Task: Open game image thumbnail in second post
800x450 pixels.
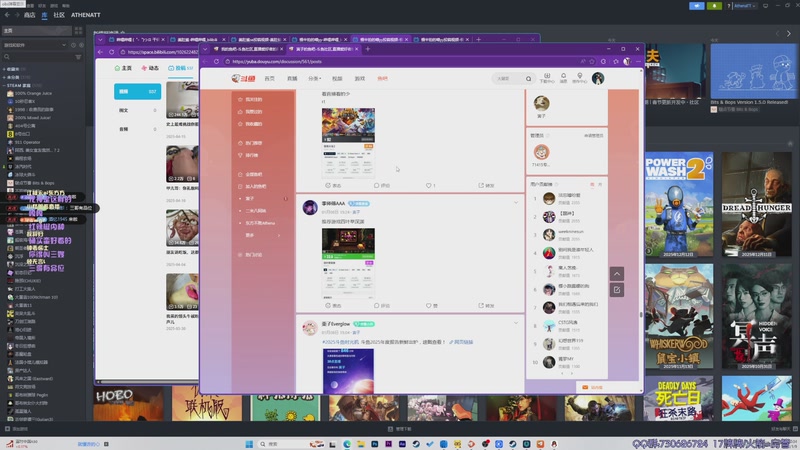Action: coord(348,263)
